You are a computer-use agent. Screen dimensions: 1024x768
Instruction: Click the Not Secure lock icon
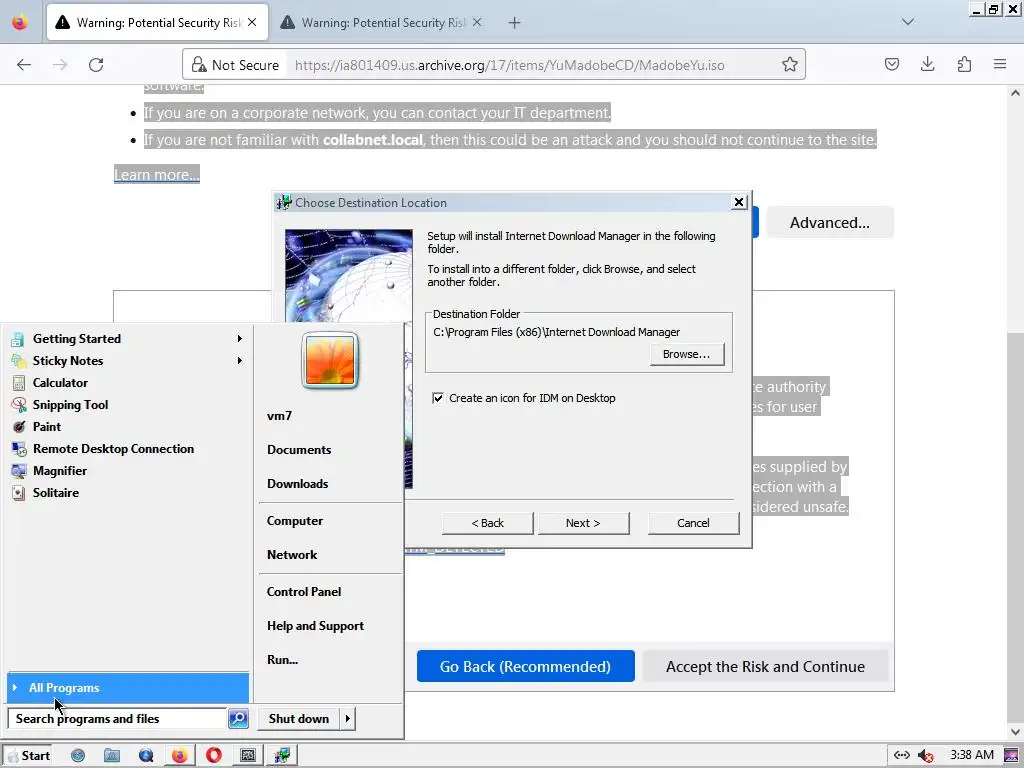click(199, 65)
